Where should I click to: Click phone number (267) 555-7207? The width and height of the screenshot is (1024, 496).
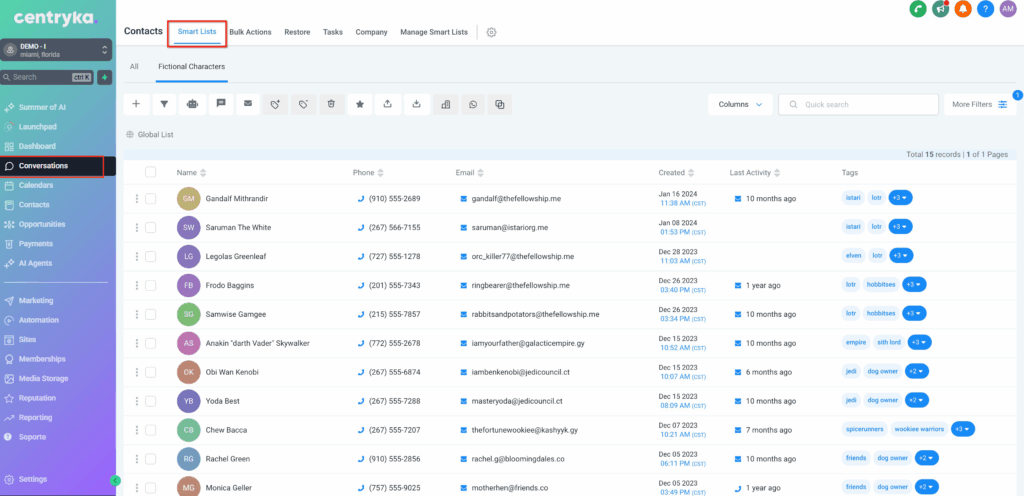[x=394, y=430]
